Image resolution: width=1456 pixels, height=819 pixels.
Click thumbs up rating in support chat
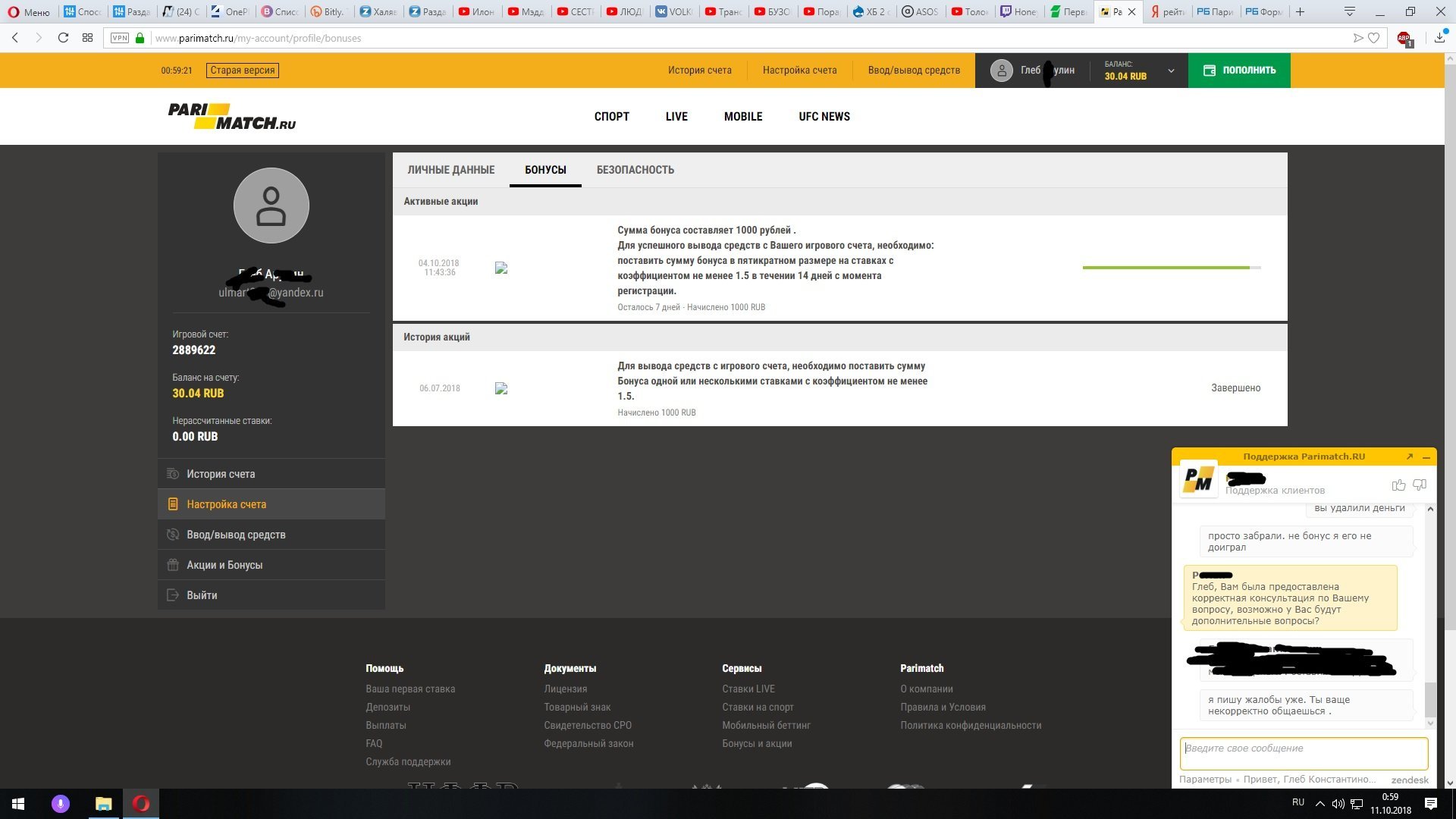pyautogui.click(x=1398, y=485)
